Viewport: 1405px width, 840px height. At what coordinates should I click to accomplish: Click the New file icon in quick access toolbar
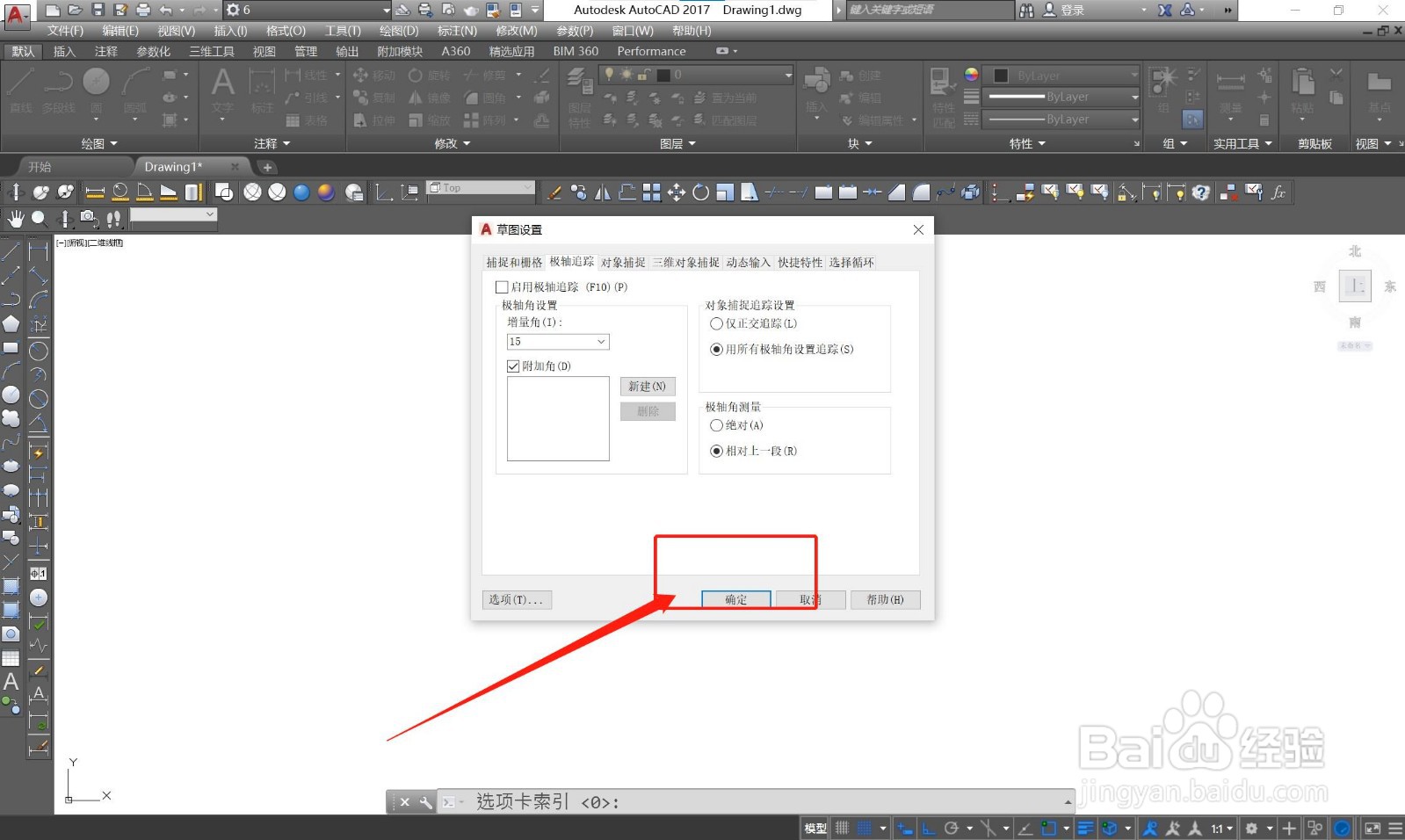(x=54, y=10)
